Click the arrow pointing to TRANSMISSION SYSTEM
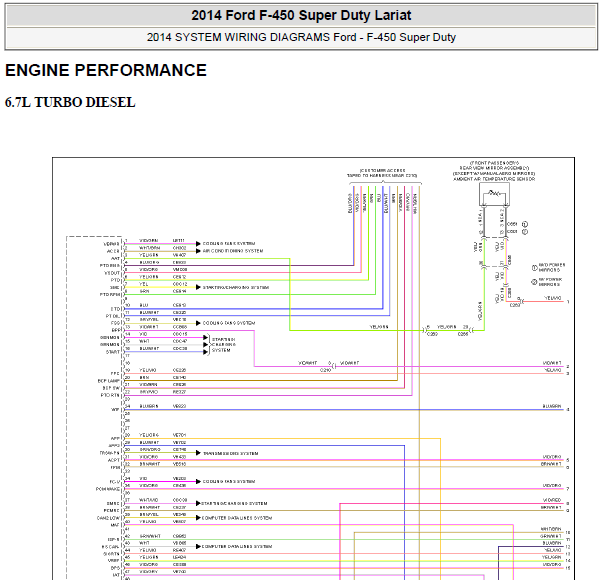Screen dimensions: 603x580 pos(198,453)
